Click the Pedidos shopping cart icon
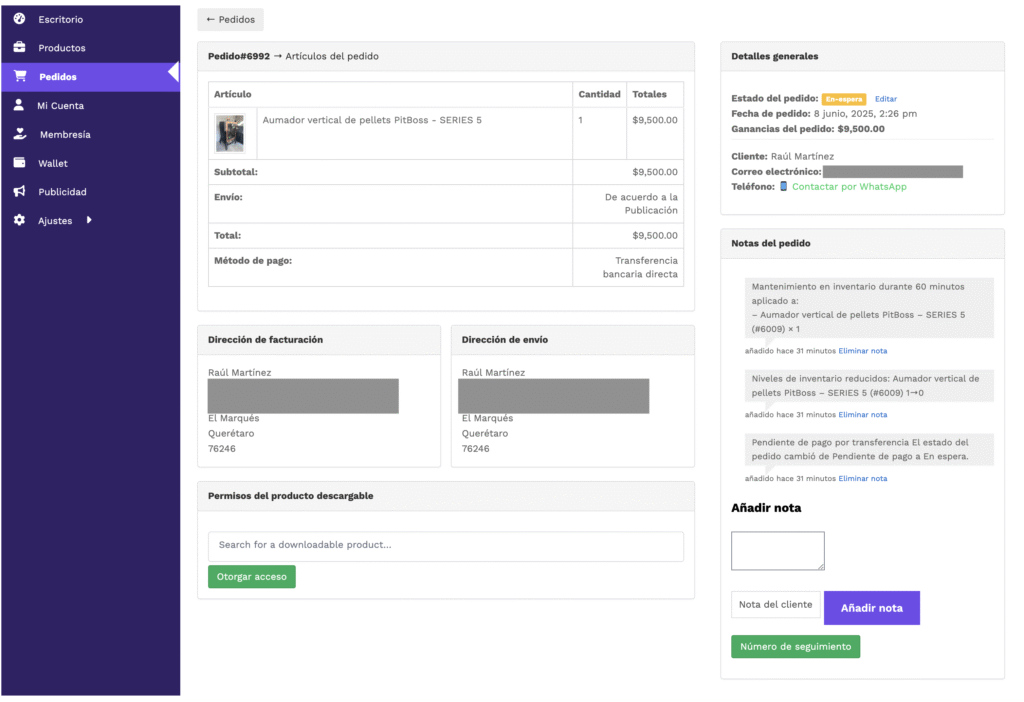Screen dimensions: 1024x702 click(19, 77)
